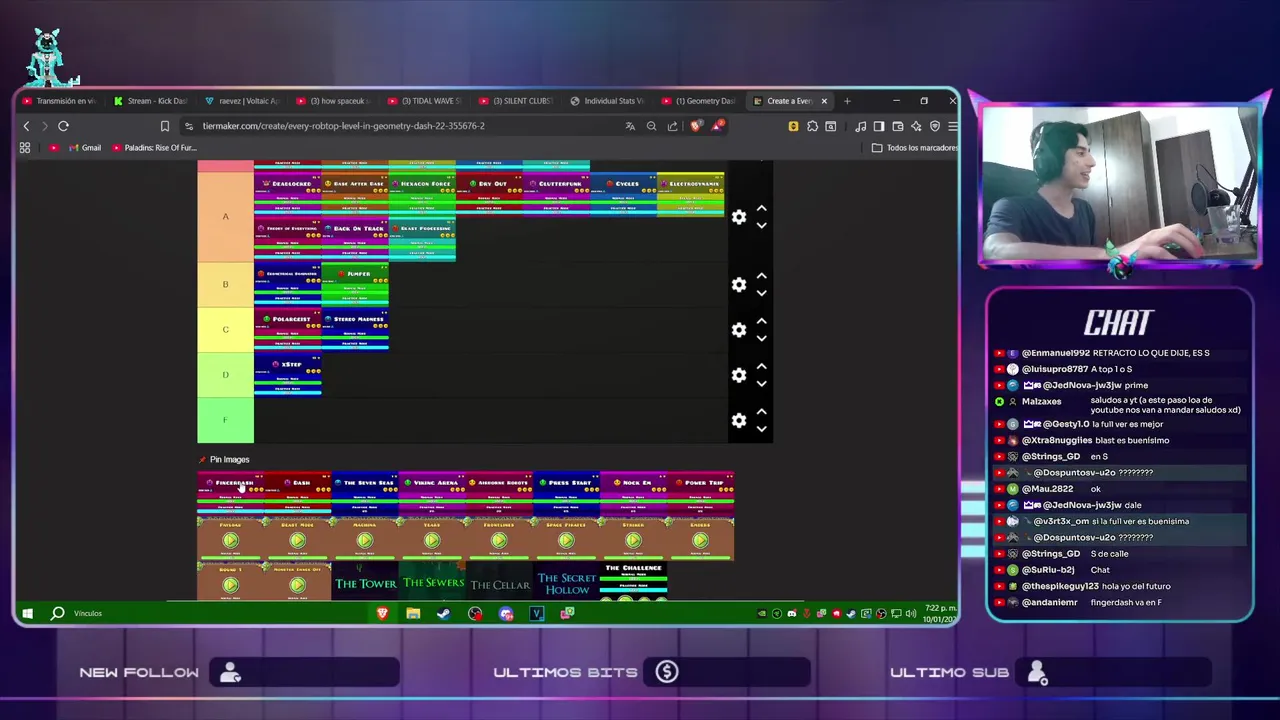Close the Create a Every tab

(824, 101)
